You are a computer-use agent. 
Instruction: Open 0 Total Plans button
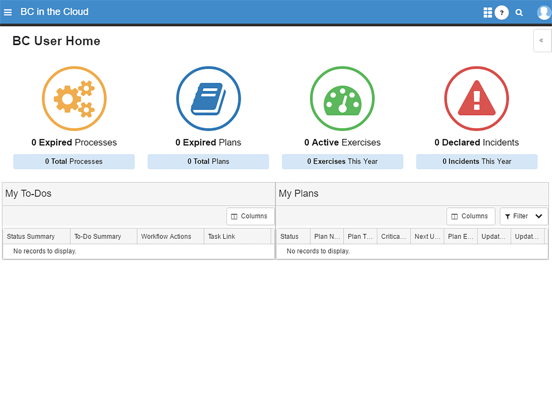tap(208, 161)
